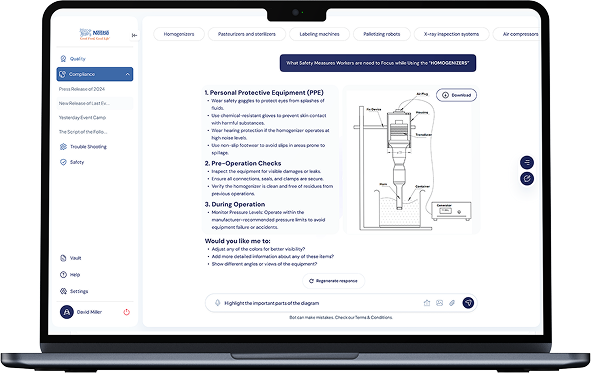Select the Palletizing robots chip
591x373 pixels.
click(382, 34)
